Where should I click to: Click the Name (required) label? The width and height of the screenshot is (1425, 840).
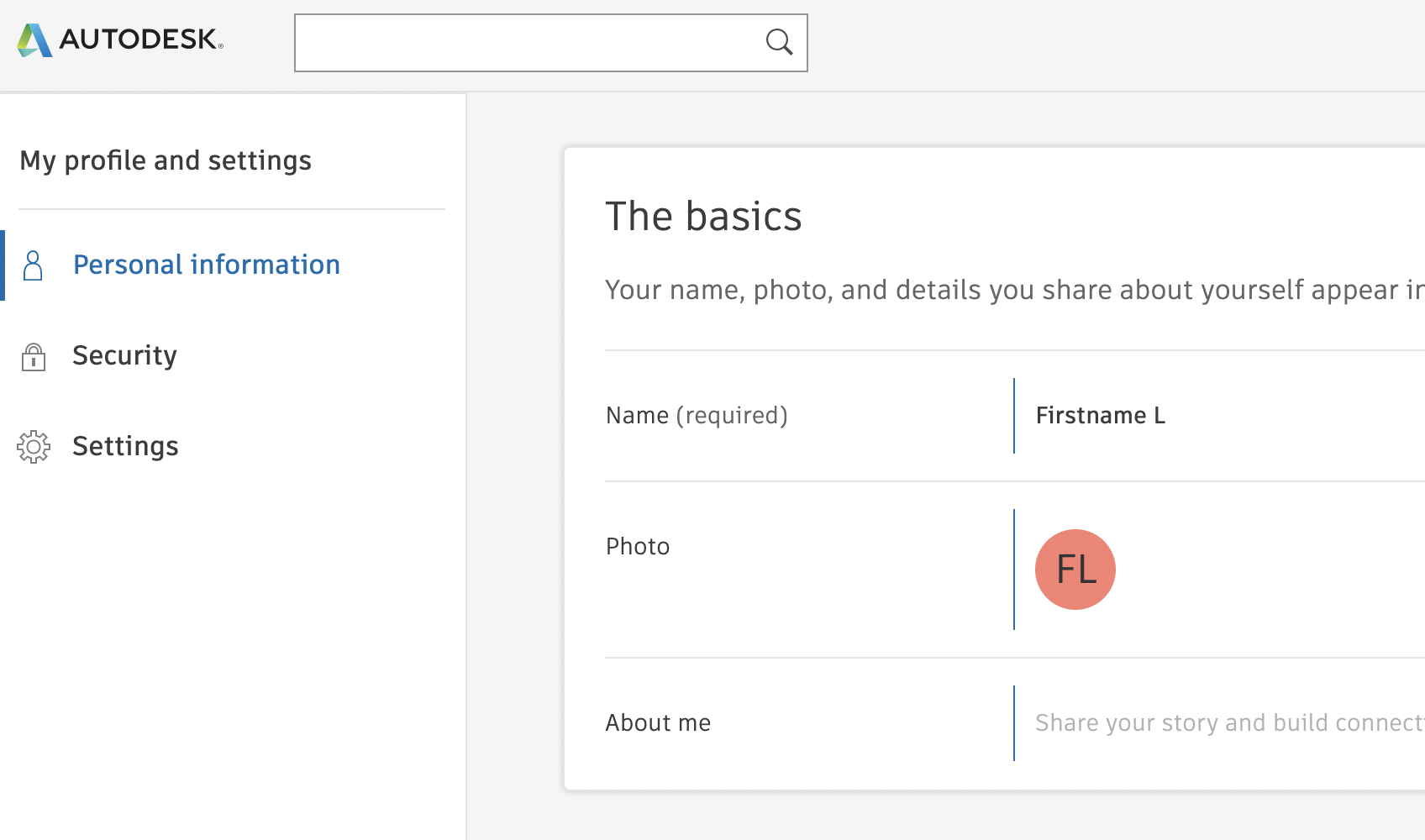pyautogui.click(x=697, y=416)
